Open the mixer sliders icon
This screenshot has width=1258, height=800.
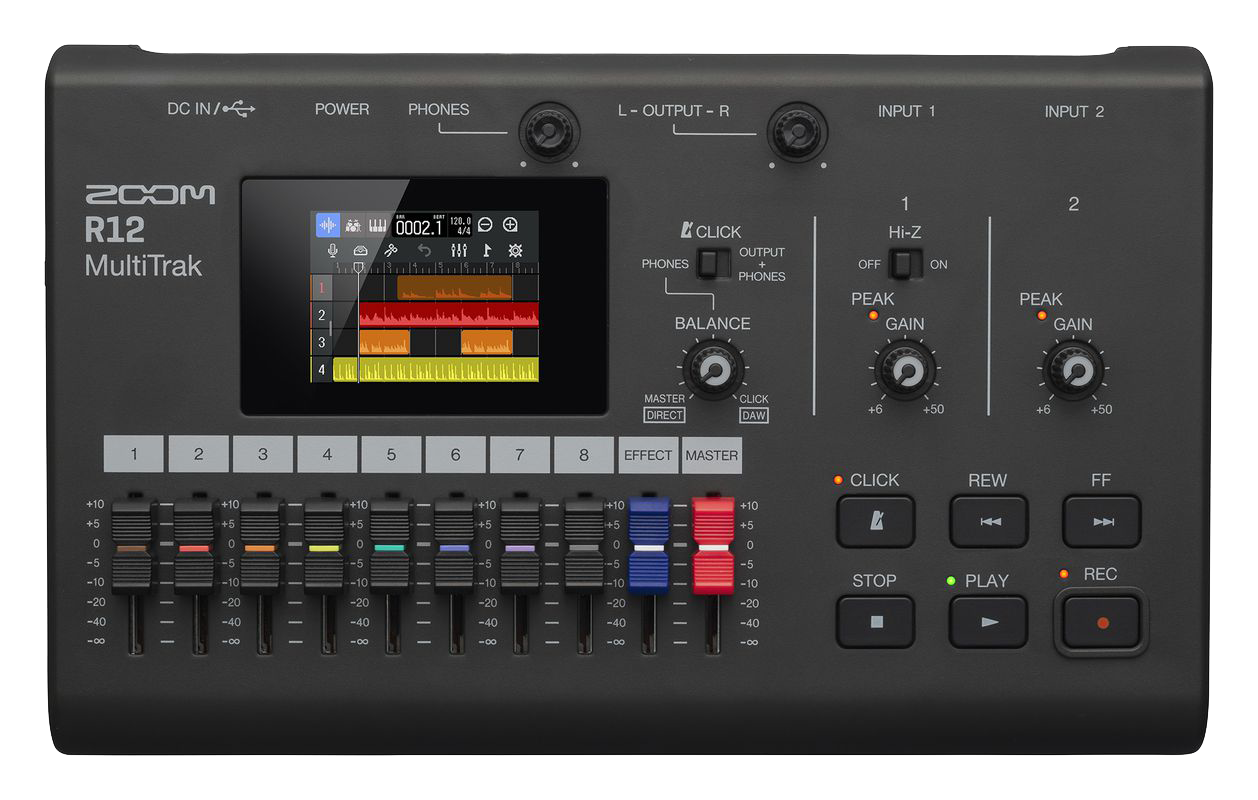coord(459,250)
